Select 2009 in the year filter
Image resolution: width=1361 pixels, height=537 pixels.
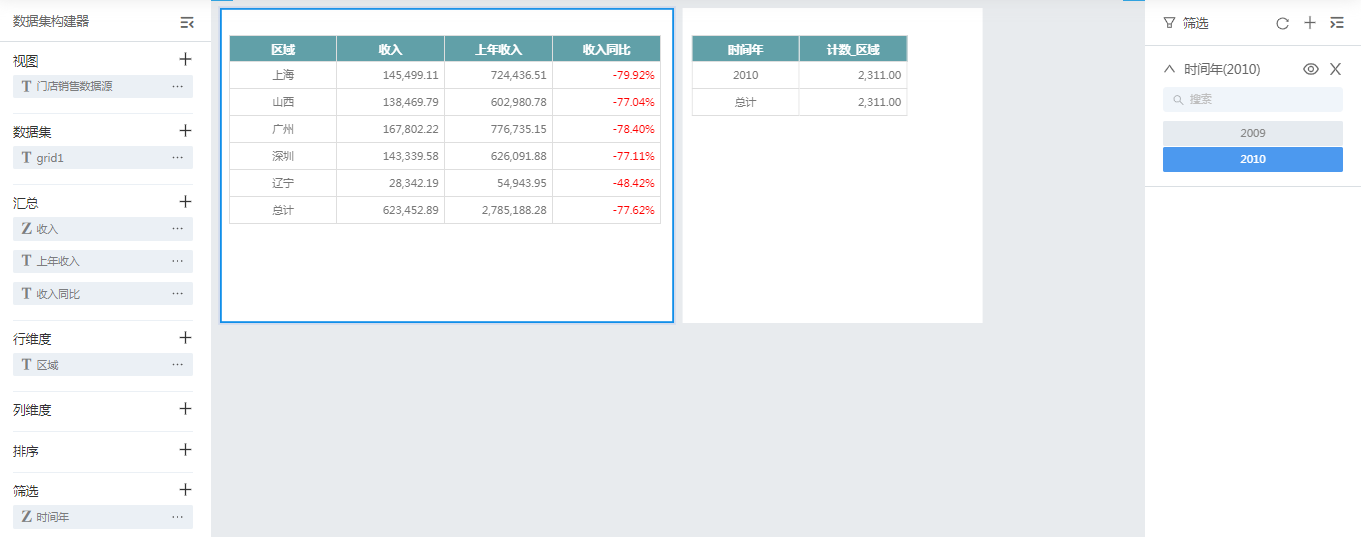click(x=1253, y=133)
